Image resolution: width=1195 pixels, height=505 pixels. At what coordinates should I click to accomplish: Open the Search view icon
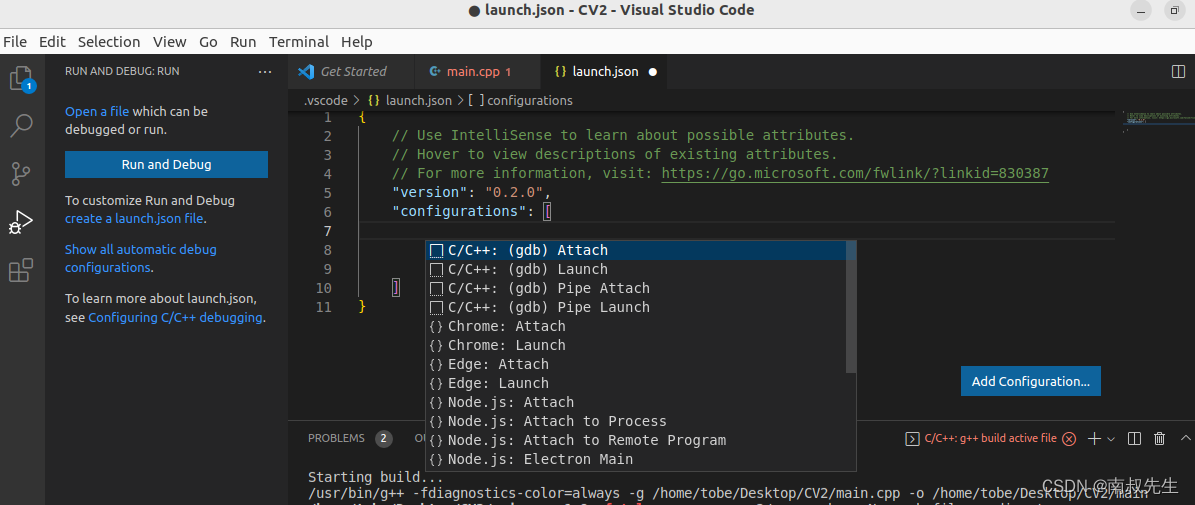(x=21, y=126)
